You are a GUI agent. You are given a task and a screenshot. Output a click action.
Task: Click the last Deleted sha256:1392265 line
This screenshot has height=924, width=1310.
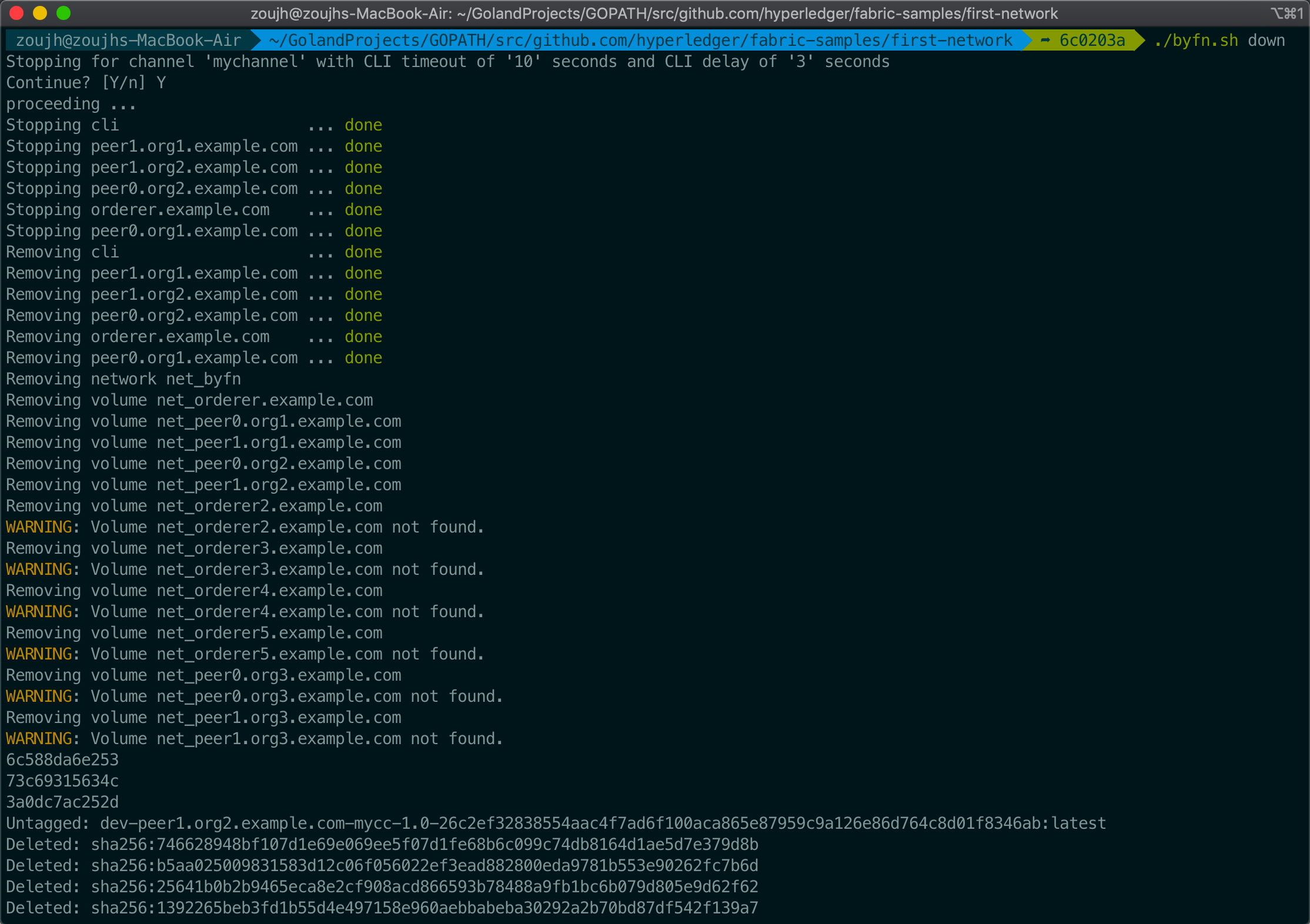click(382, 908)
